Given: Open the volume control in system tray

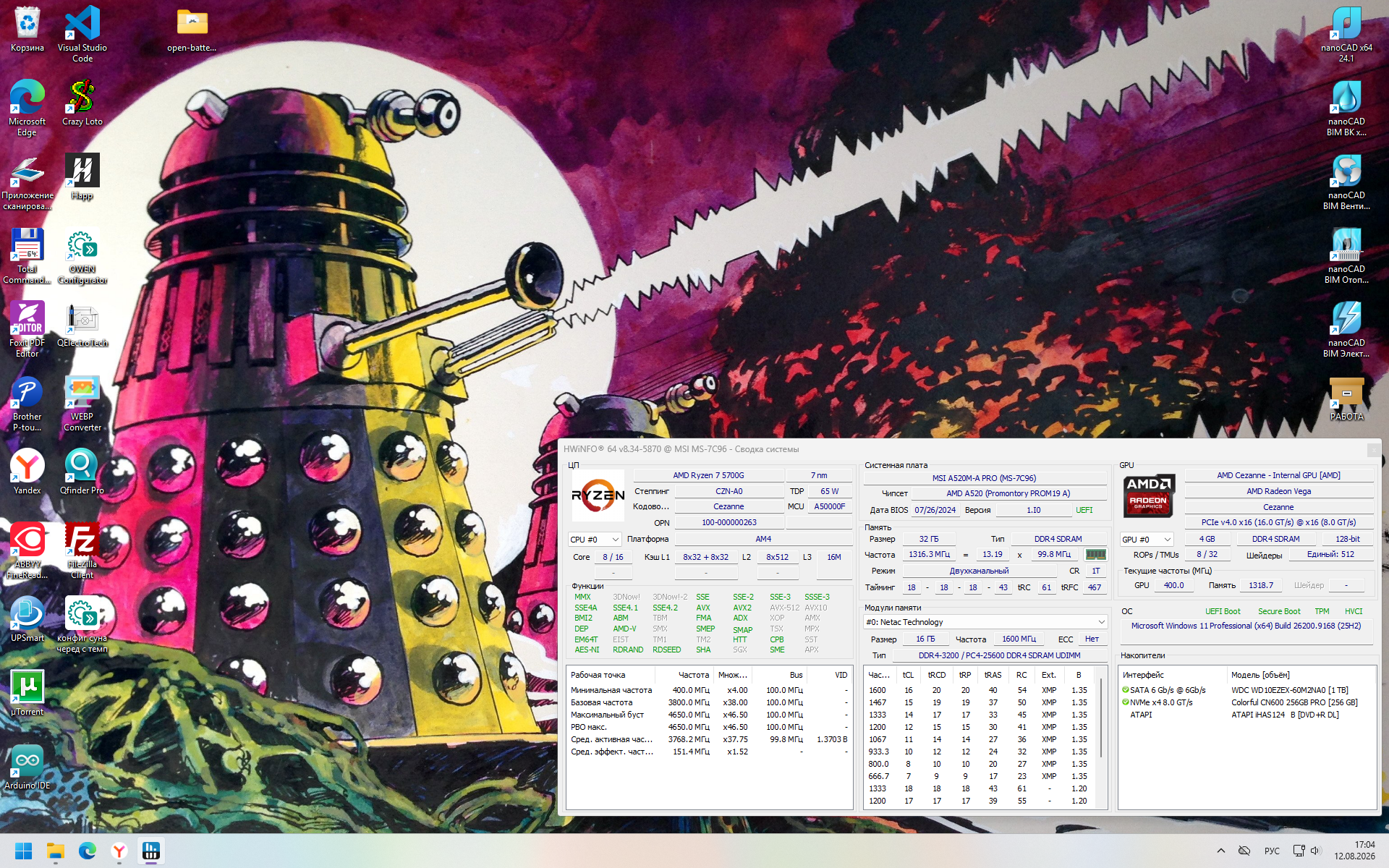Looking at the screenshot, I should pos(1316,851).
